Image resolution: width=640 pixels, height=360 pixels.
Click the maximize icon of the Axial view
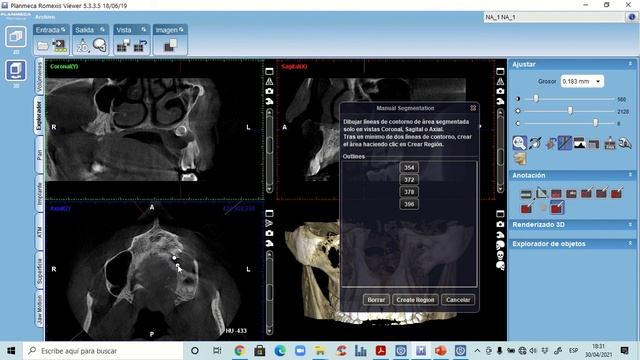269,213
